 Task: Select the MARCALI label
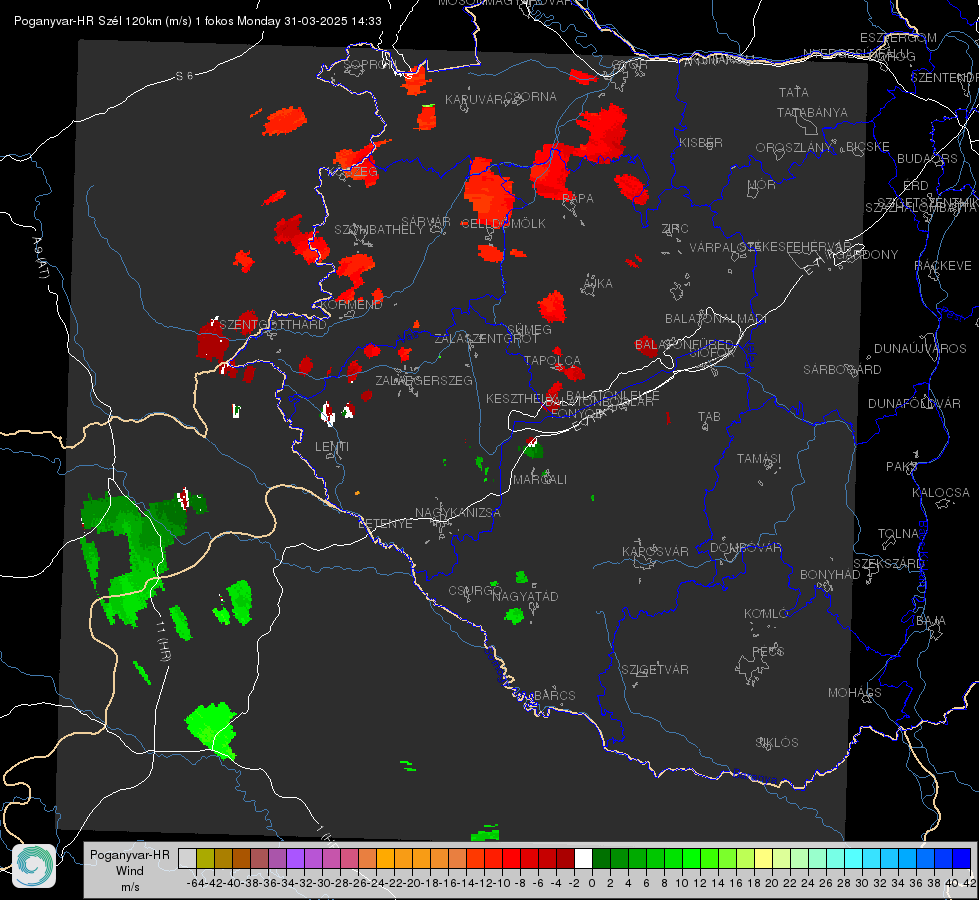[540, 480]
